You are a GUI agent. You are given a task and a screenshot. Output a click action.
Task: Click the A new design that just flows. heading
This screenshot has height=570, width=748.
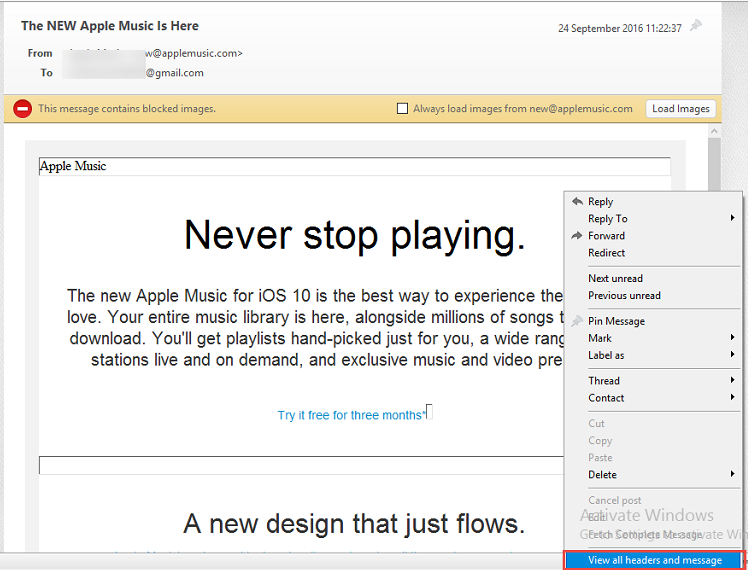pyautogui.click(x=354, y=524)
